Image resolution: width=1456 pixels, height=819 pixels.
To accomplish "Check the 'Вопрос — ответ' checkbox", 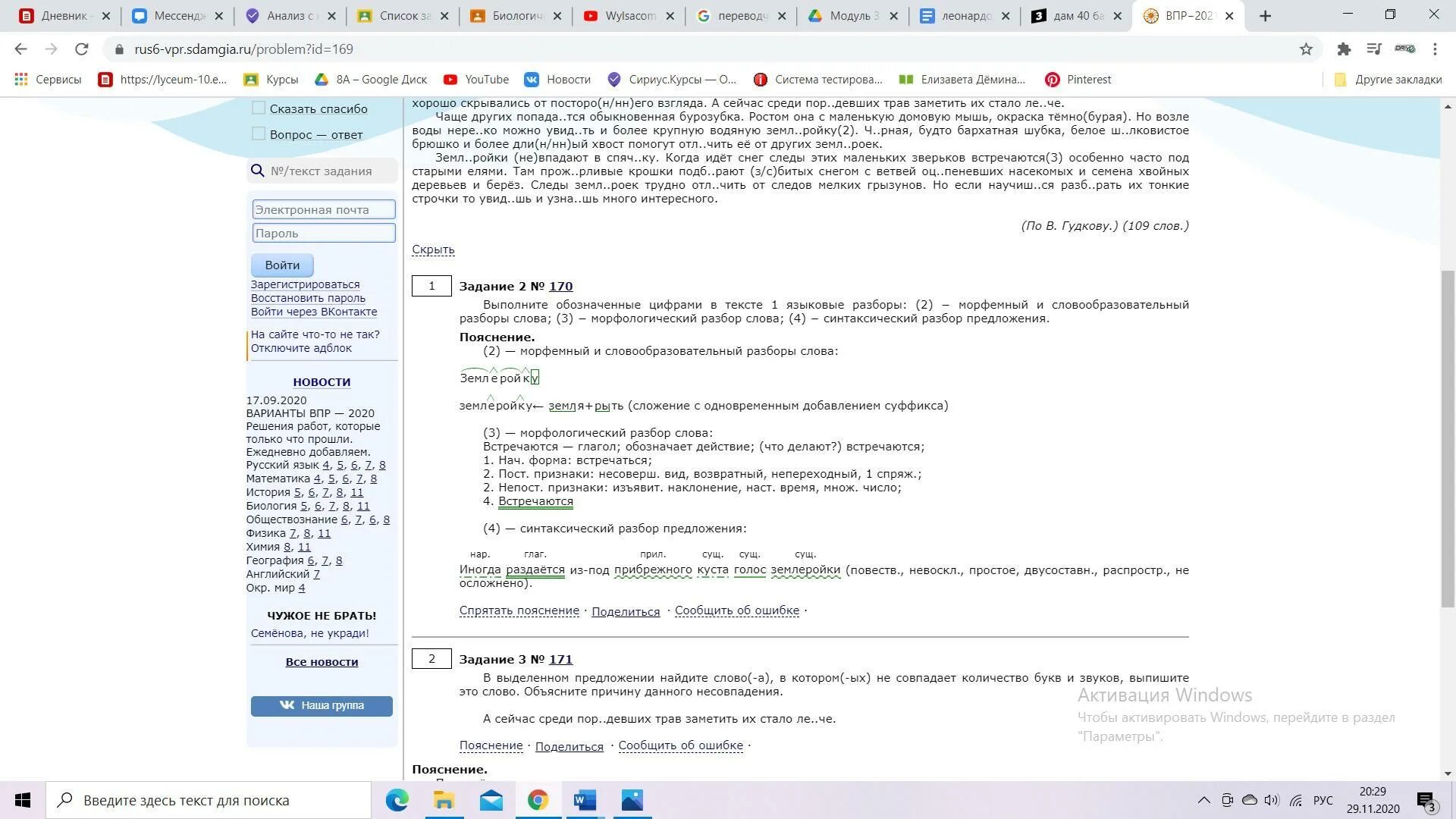I will pyautogui.click(x=259, y=134).
